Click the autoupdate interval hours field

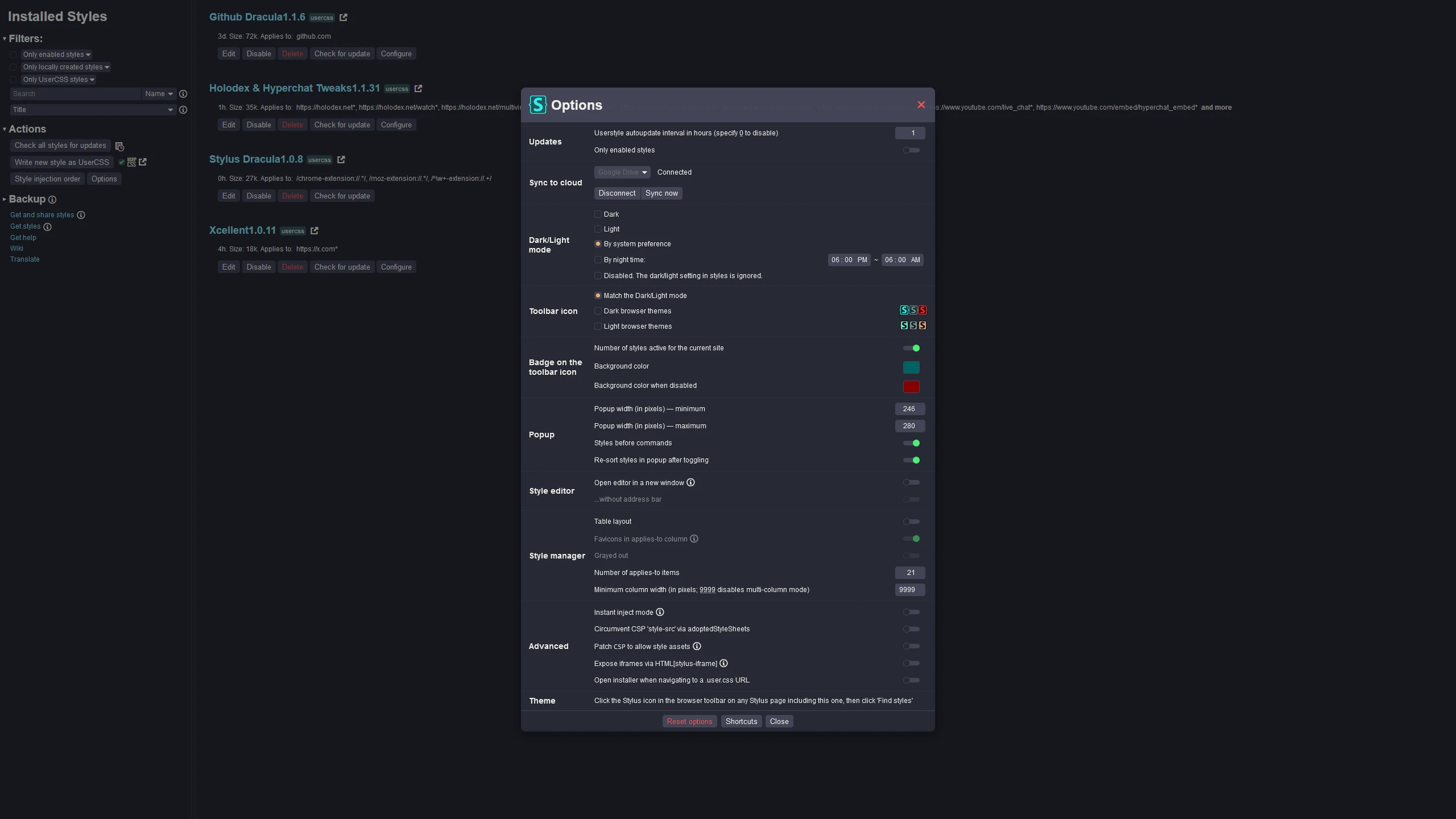pyautogui.click(x=909, y=133)
